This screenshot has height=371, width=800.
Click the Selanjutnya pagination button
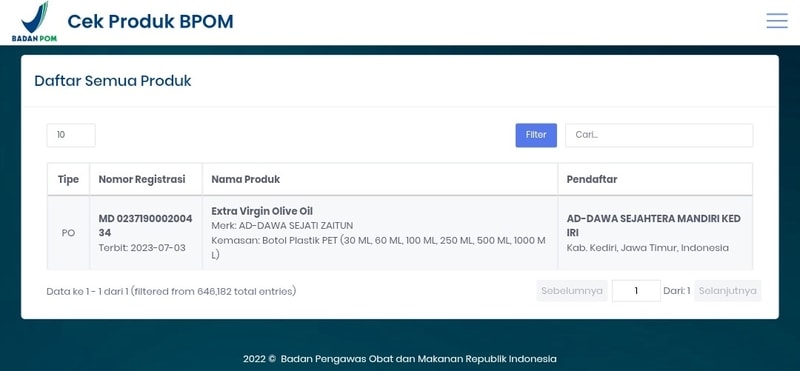pos(728,291)
